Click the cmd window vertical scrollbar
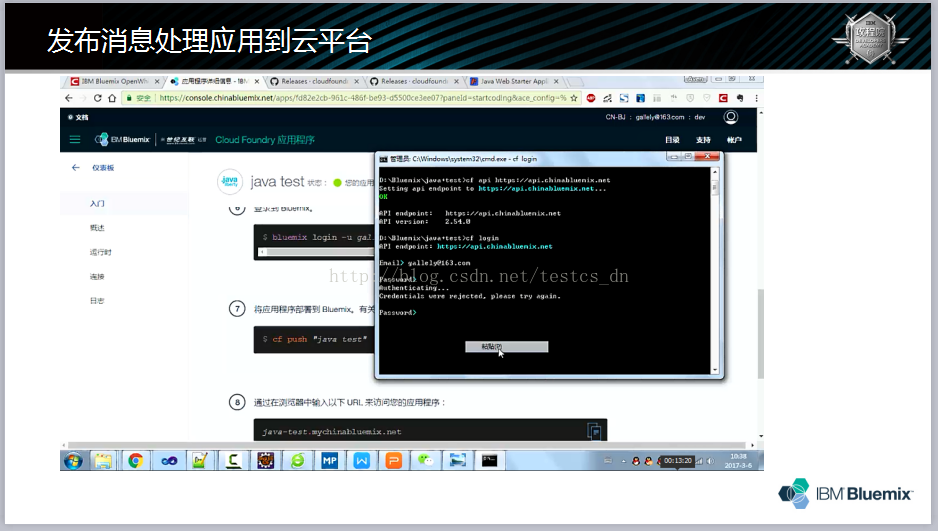 [x=714, y=271]
